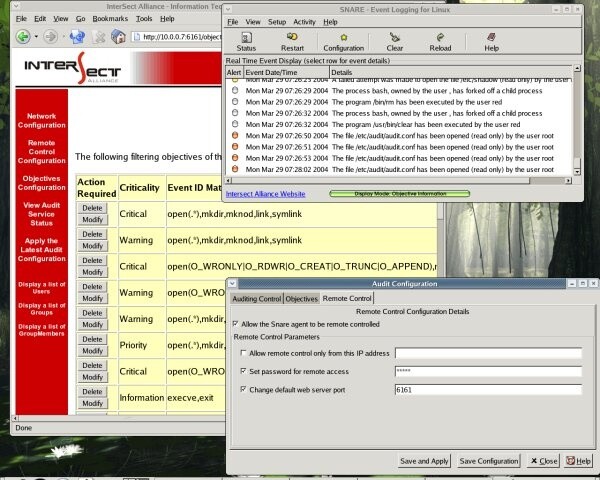Open the Setup menu in SNARE window
The height and width of the screenshot is (480, 600).
point(277,22)
